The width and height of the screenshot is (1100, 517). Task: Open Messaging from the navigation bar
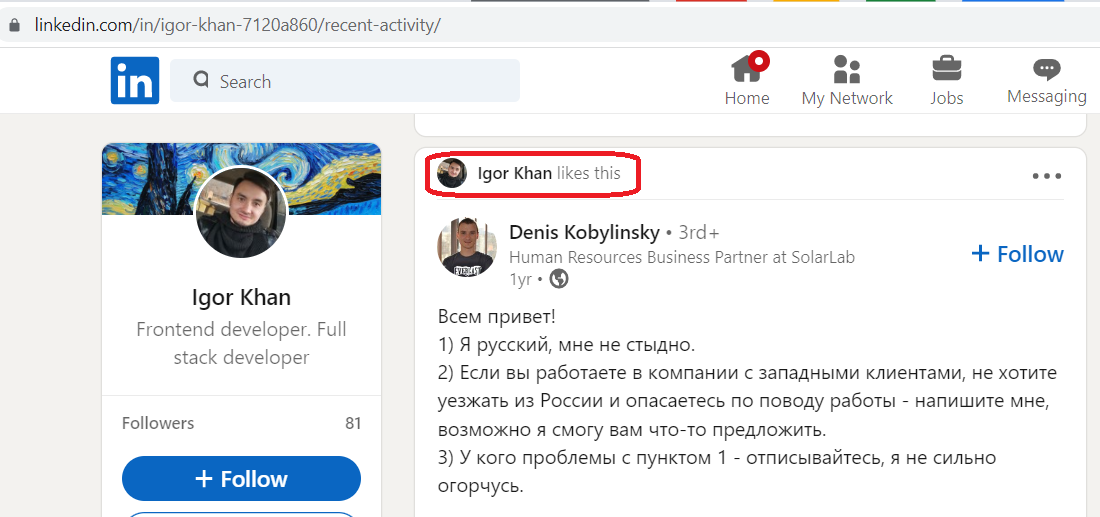pyautogui.click(x=1047, y=81)
